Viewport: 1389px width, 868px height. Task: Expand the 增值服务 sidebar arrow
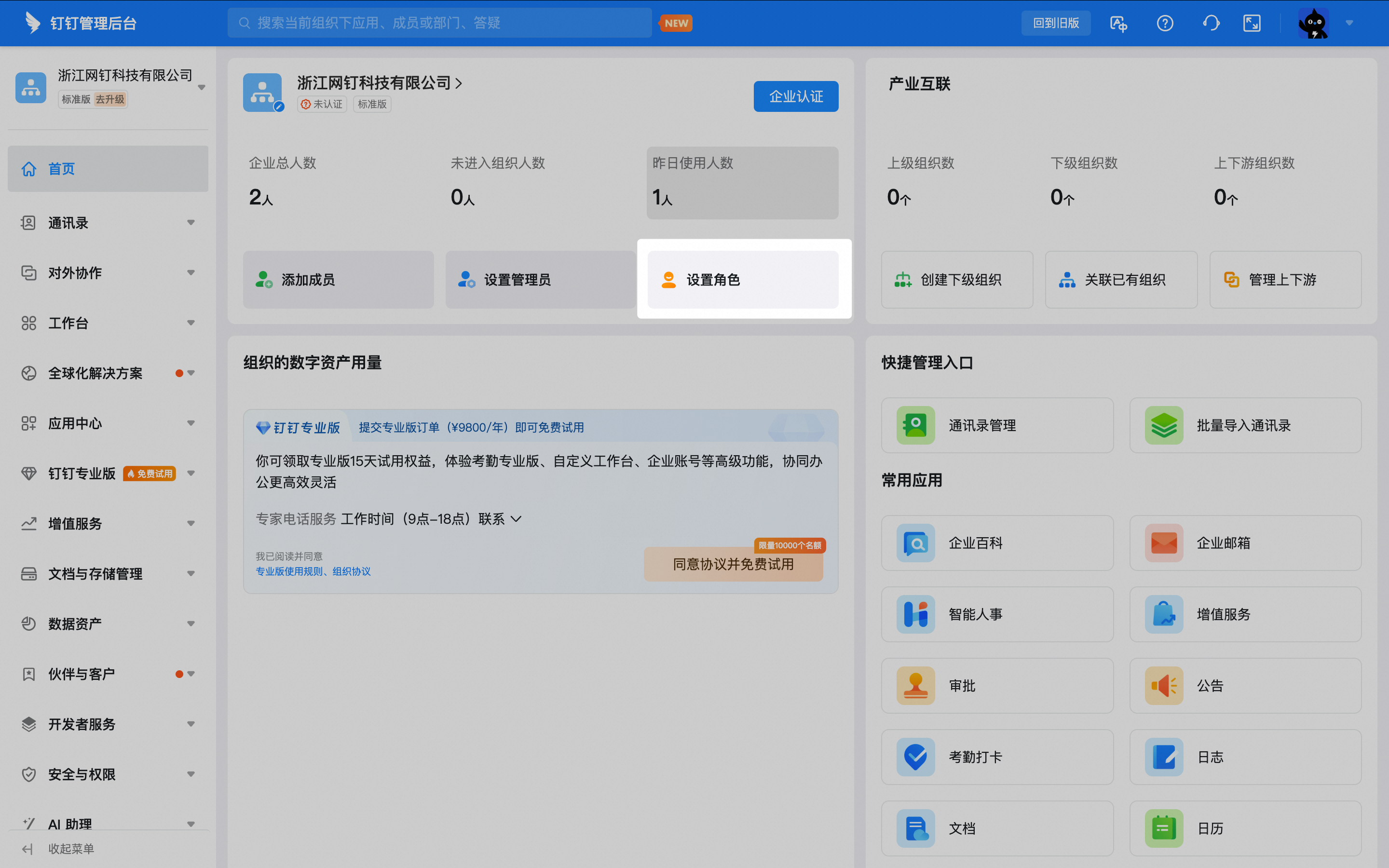pyautogui.click(x=191, y=524)
